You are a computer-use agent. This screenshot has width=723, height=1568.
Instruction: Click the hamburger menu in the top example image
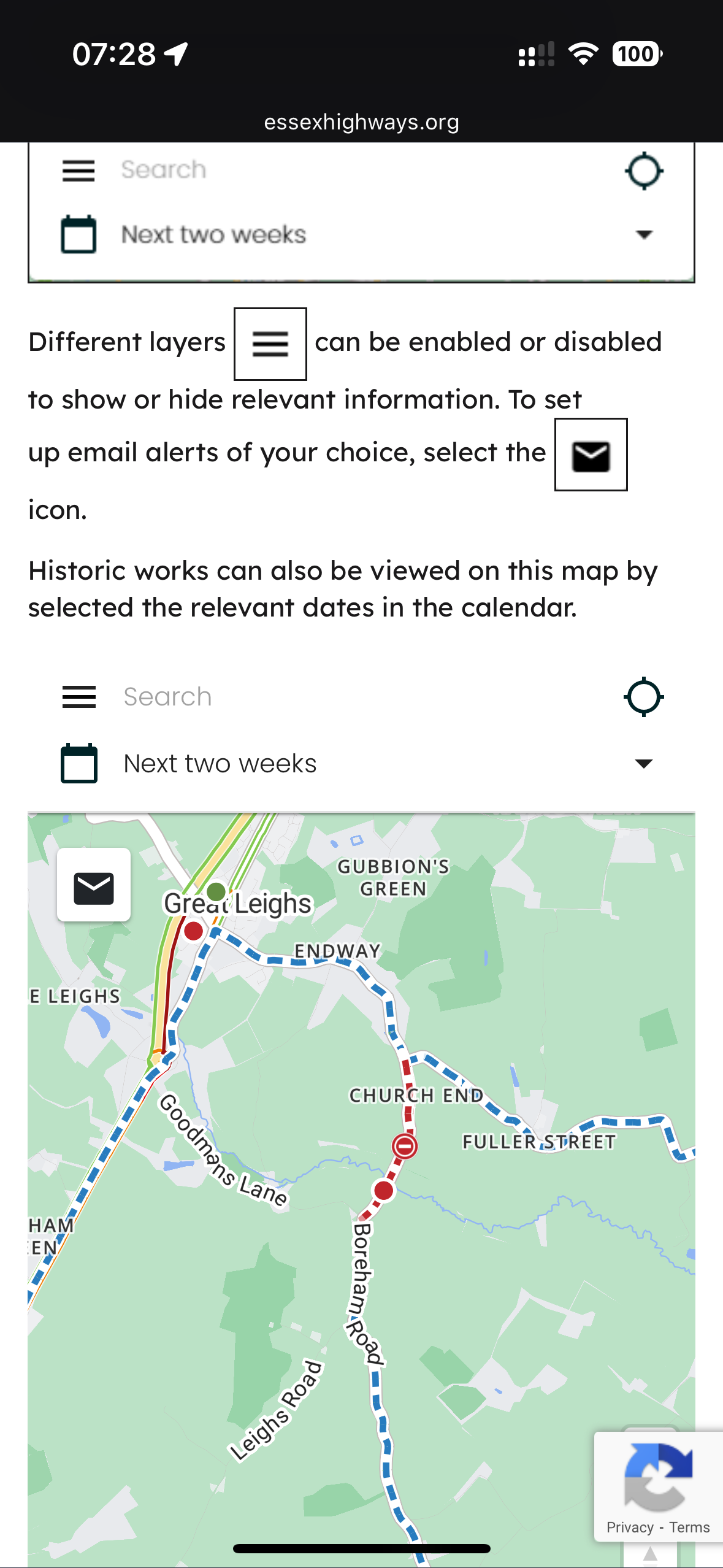coord(78,171)
